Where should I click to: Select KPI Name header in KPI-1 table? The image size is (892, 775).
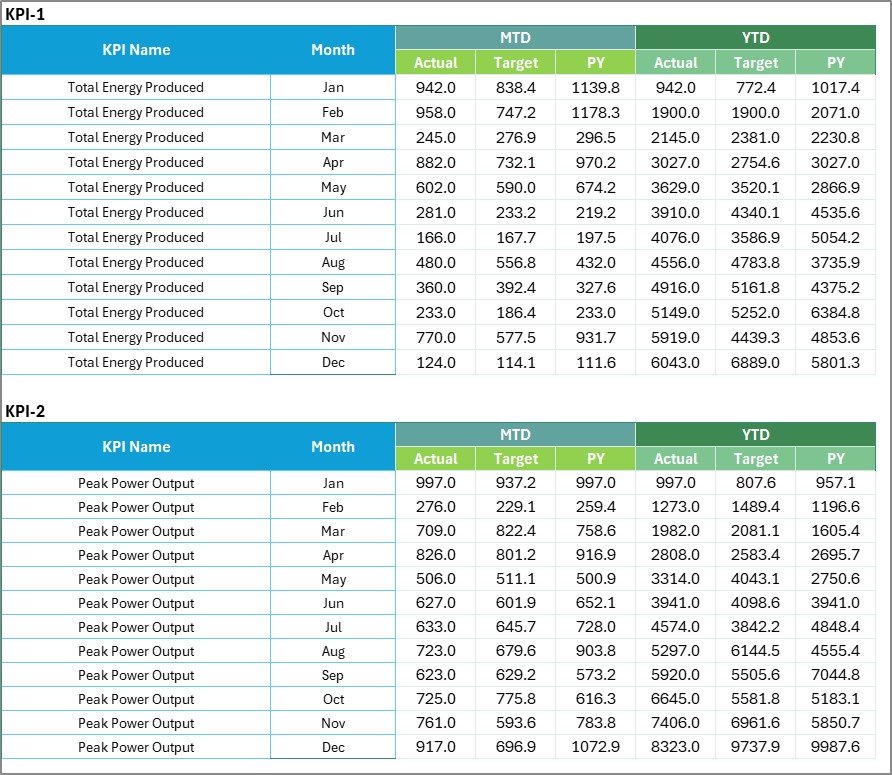(x=136, y=50)
